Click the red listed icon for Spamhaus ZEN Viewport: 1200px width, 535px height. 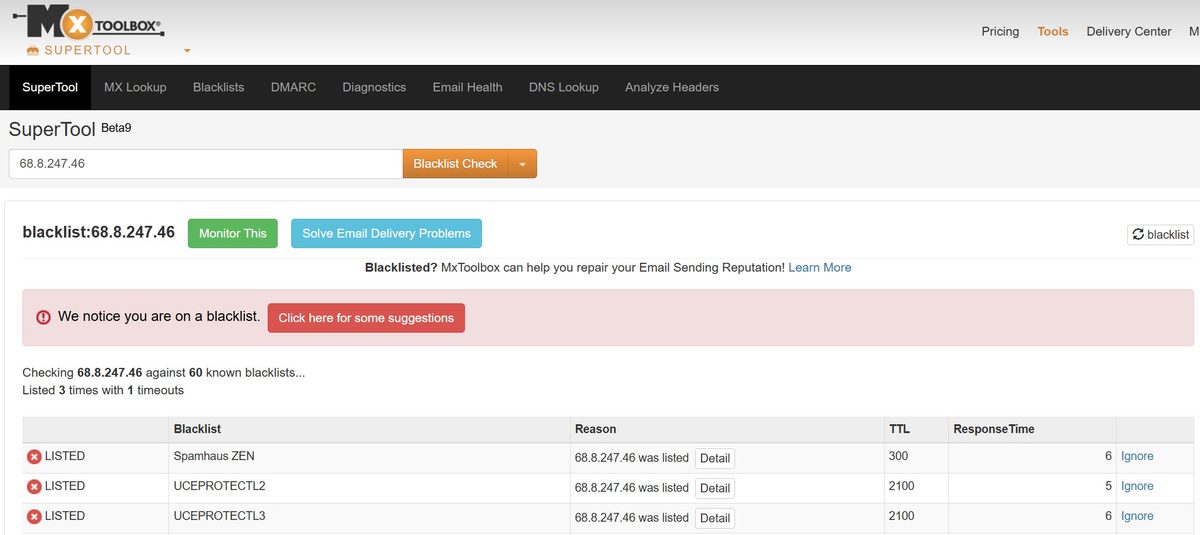point(34,457)
